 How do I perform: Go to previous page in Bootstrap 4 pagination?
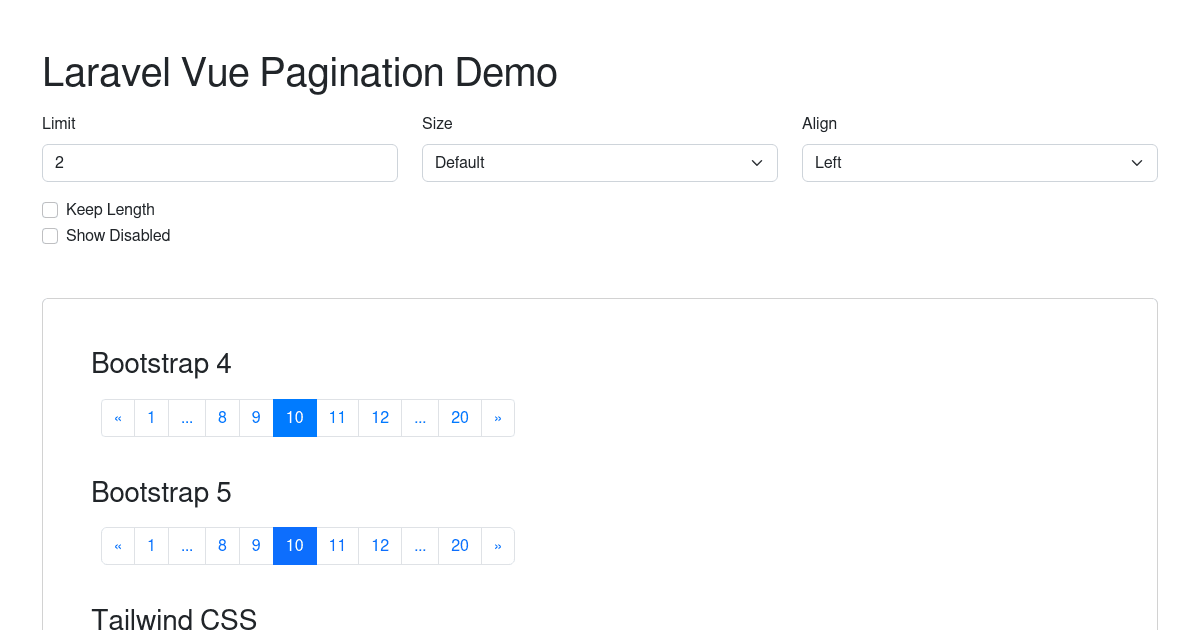pyautogui.click(x=118, y=418)
